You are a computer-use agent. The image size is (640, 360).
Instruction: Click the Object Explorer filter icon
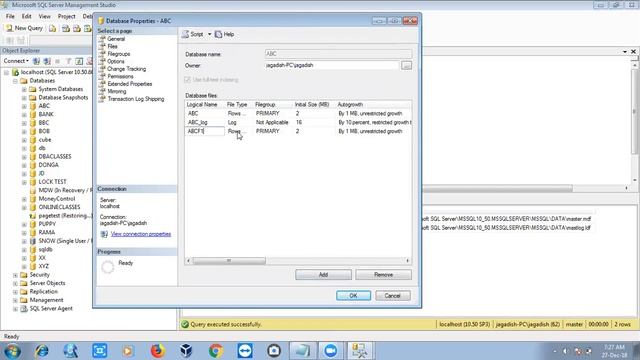point(68,61)
